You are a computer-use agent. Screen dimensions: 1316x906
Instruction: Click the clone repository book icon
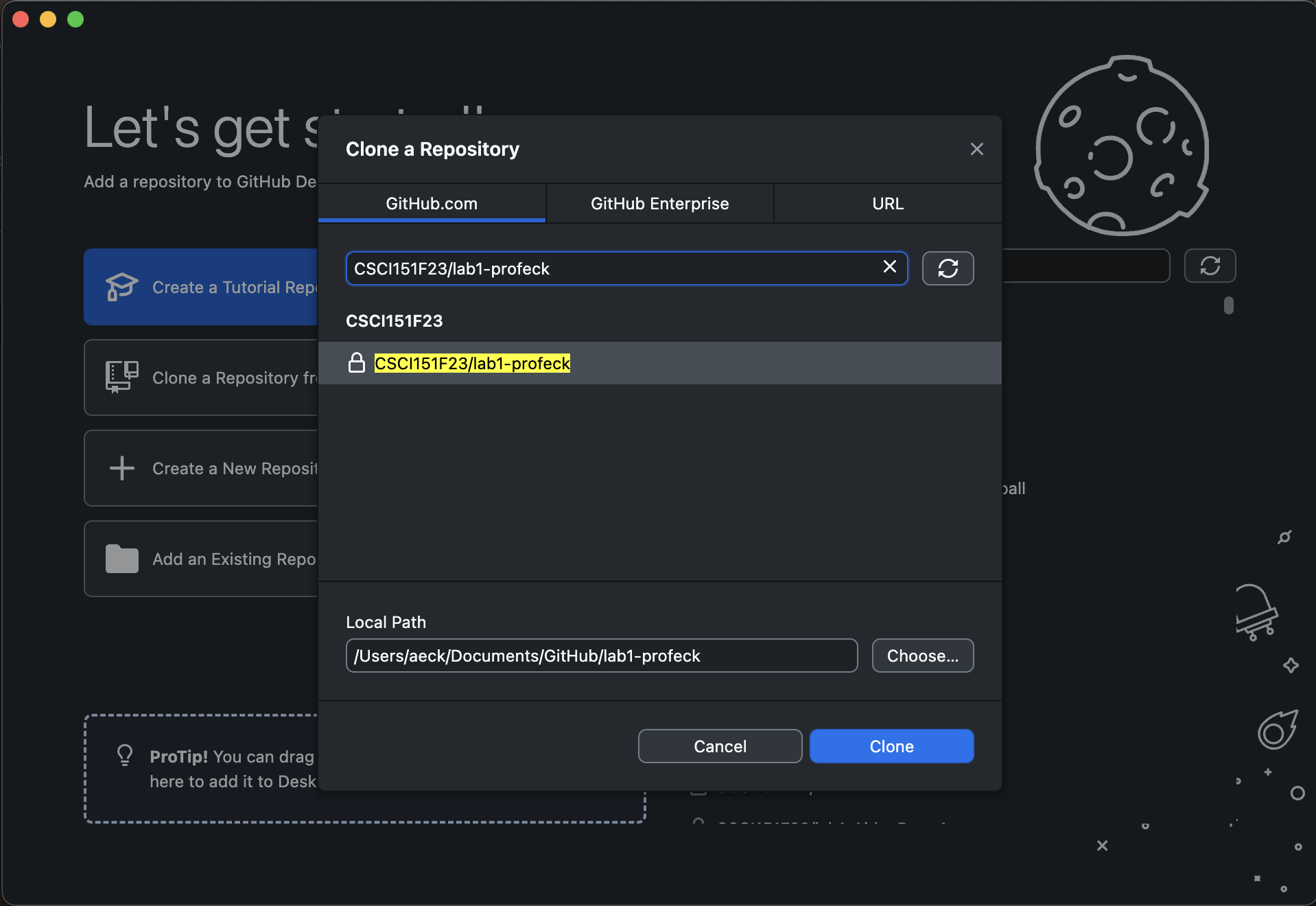(x=121, y=377)
